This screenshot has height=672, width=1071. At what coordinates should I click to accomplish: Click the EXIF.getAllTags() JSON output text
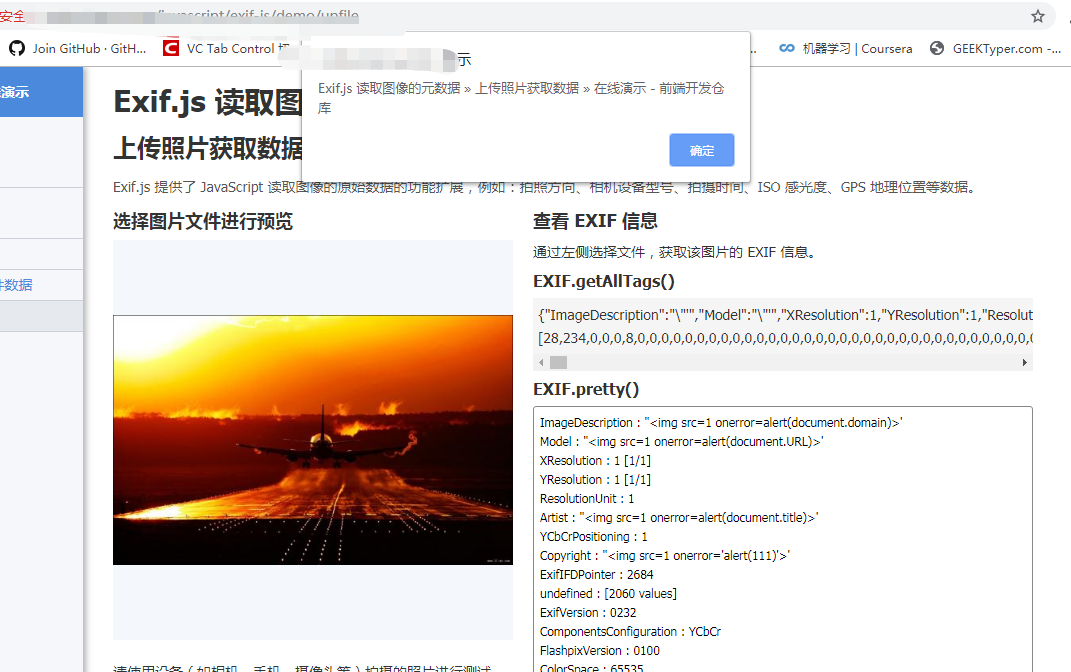click(x=783, y=326)
